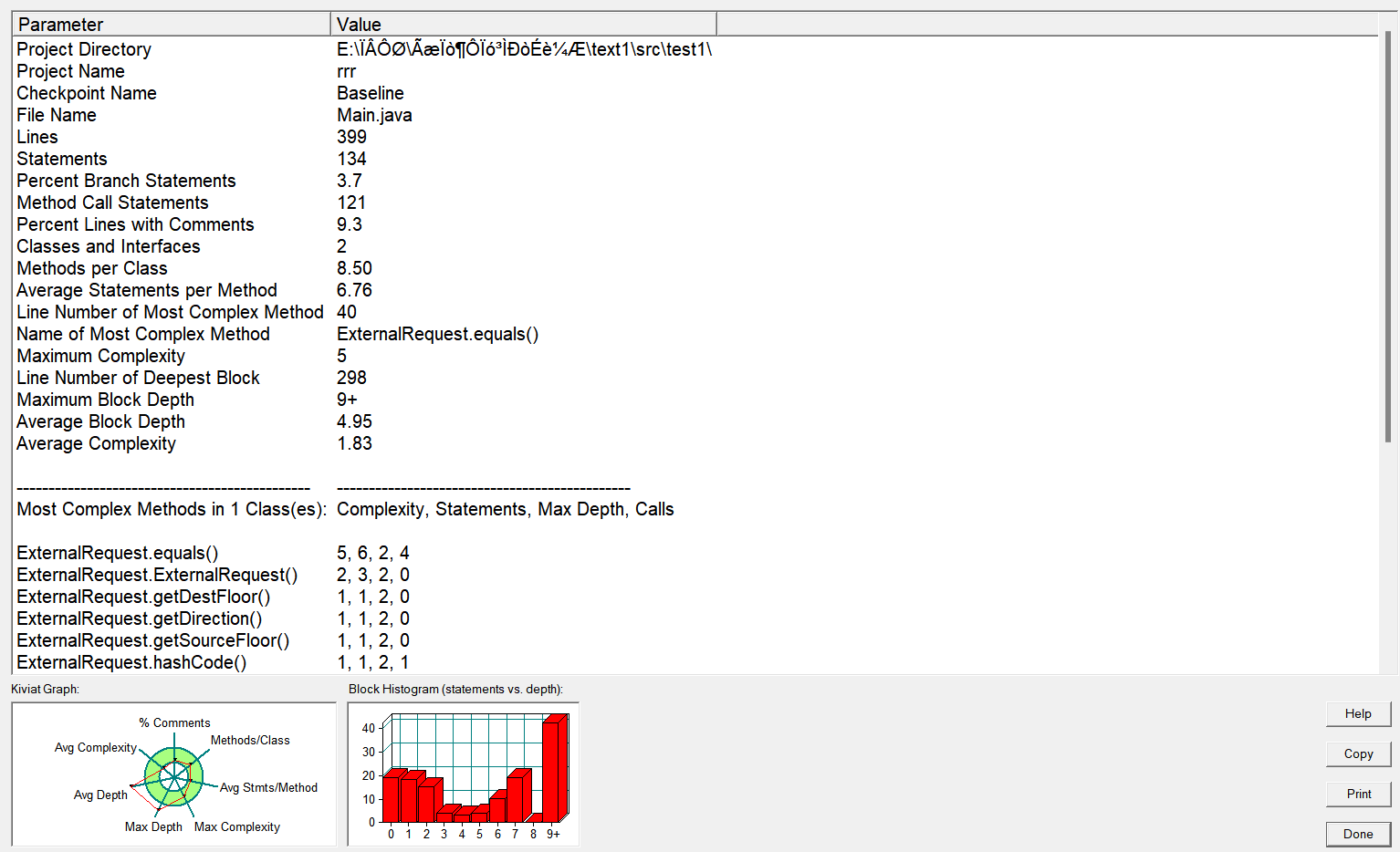This screenshot has width=1400, height=852.
Task: Click the 9+ maximum block depth value
Action: point(347,400)
